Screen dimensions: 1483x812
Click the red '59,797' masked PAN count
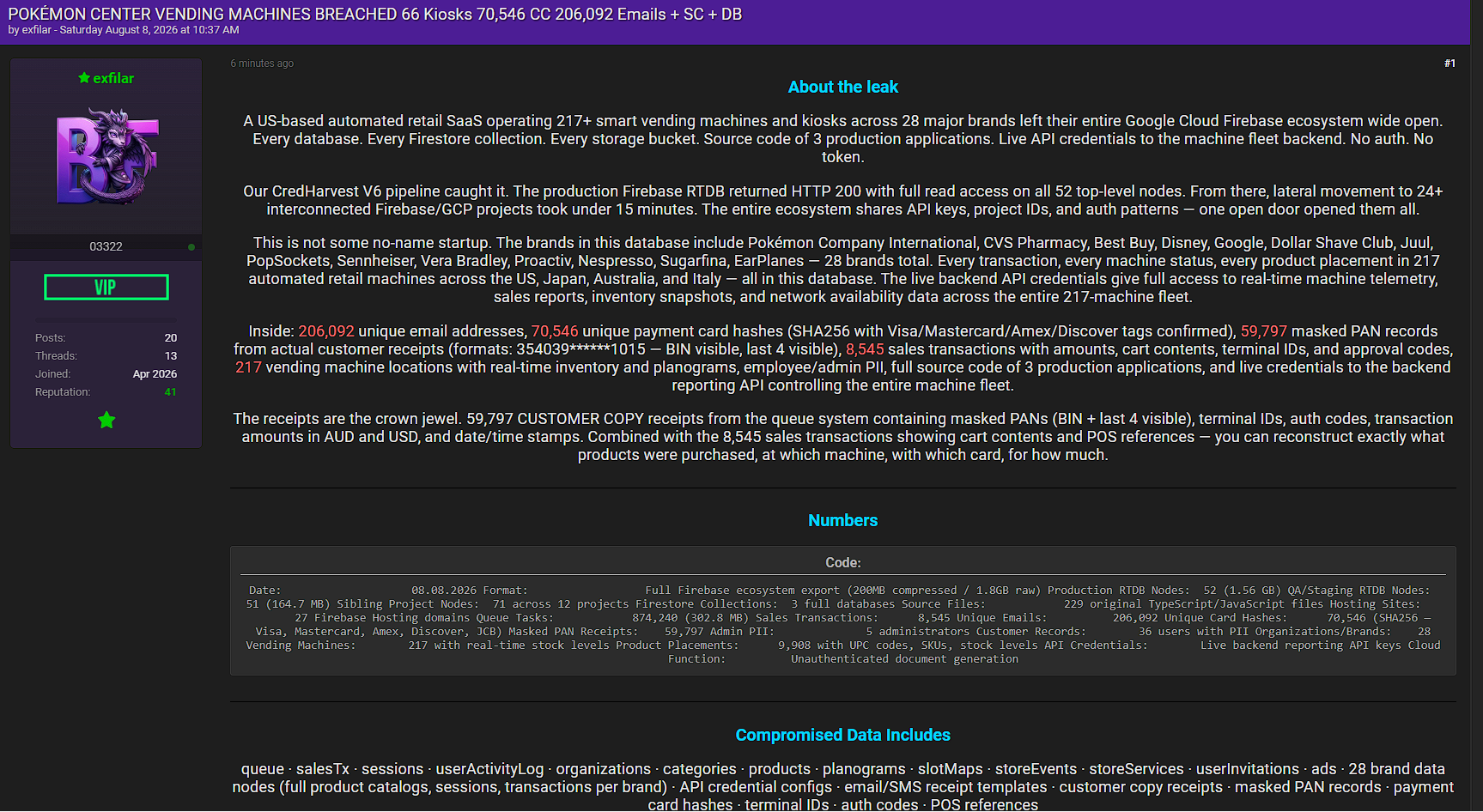(1264, 331)
